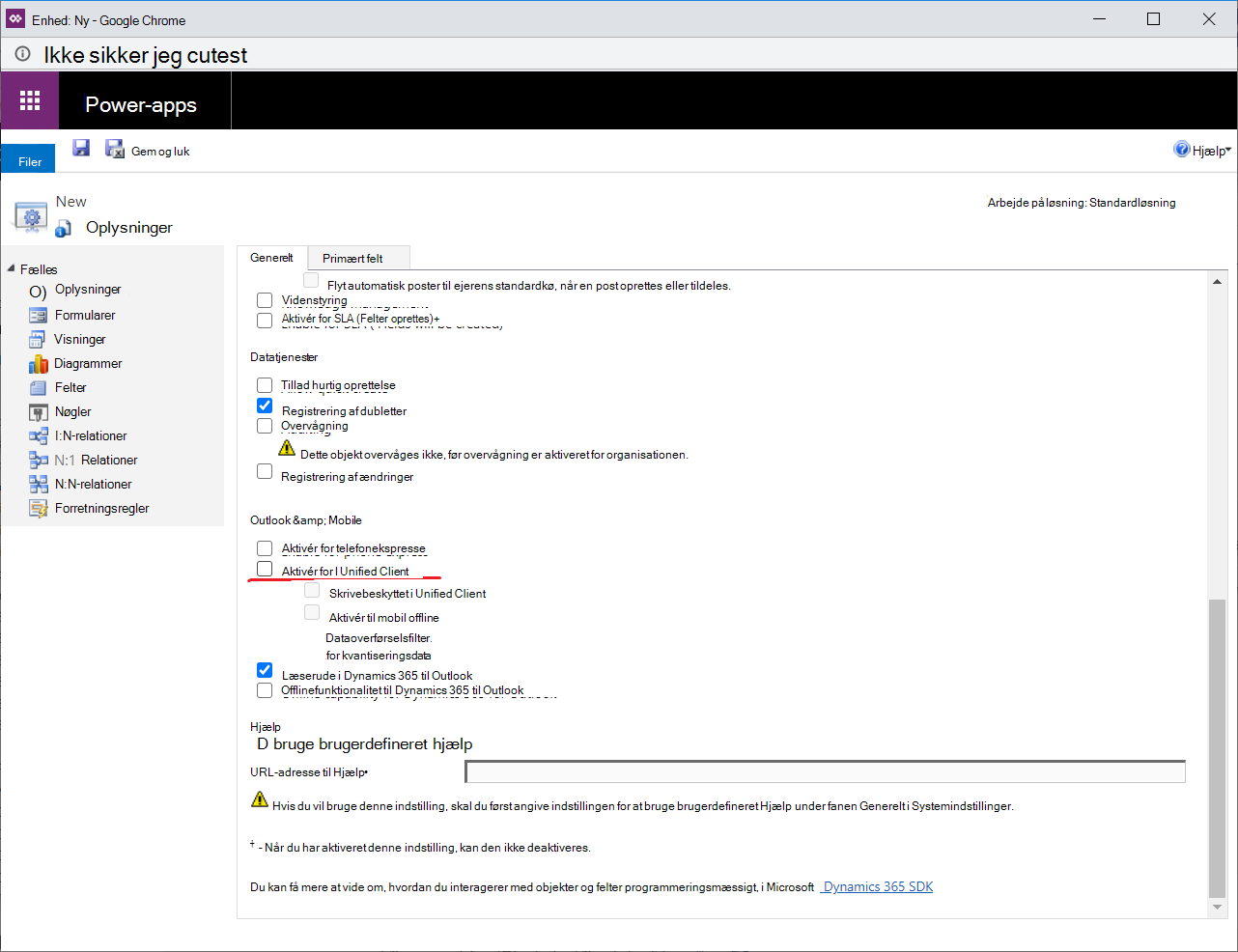
Task: Open the Power-apps waffle app launcher
Action: [x=30, y=100]
